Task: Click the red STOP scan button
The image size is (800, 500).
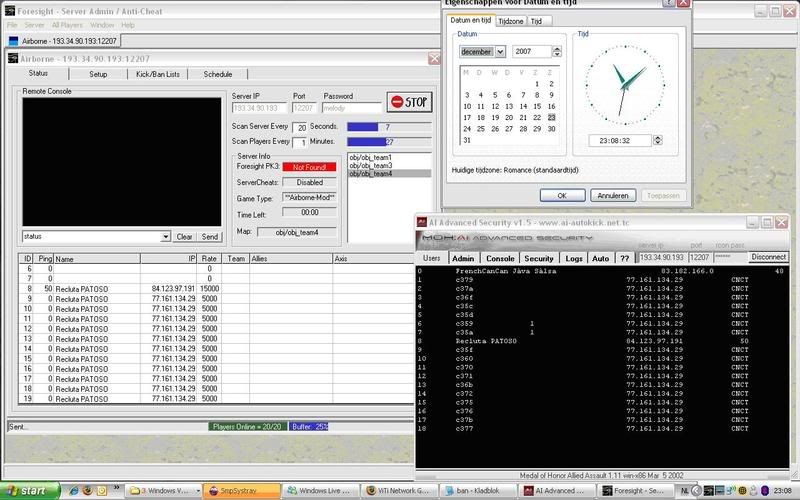Action: tap(410, 102)
